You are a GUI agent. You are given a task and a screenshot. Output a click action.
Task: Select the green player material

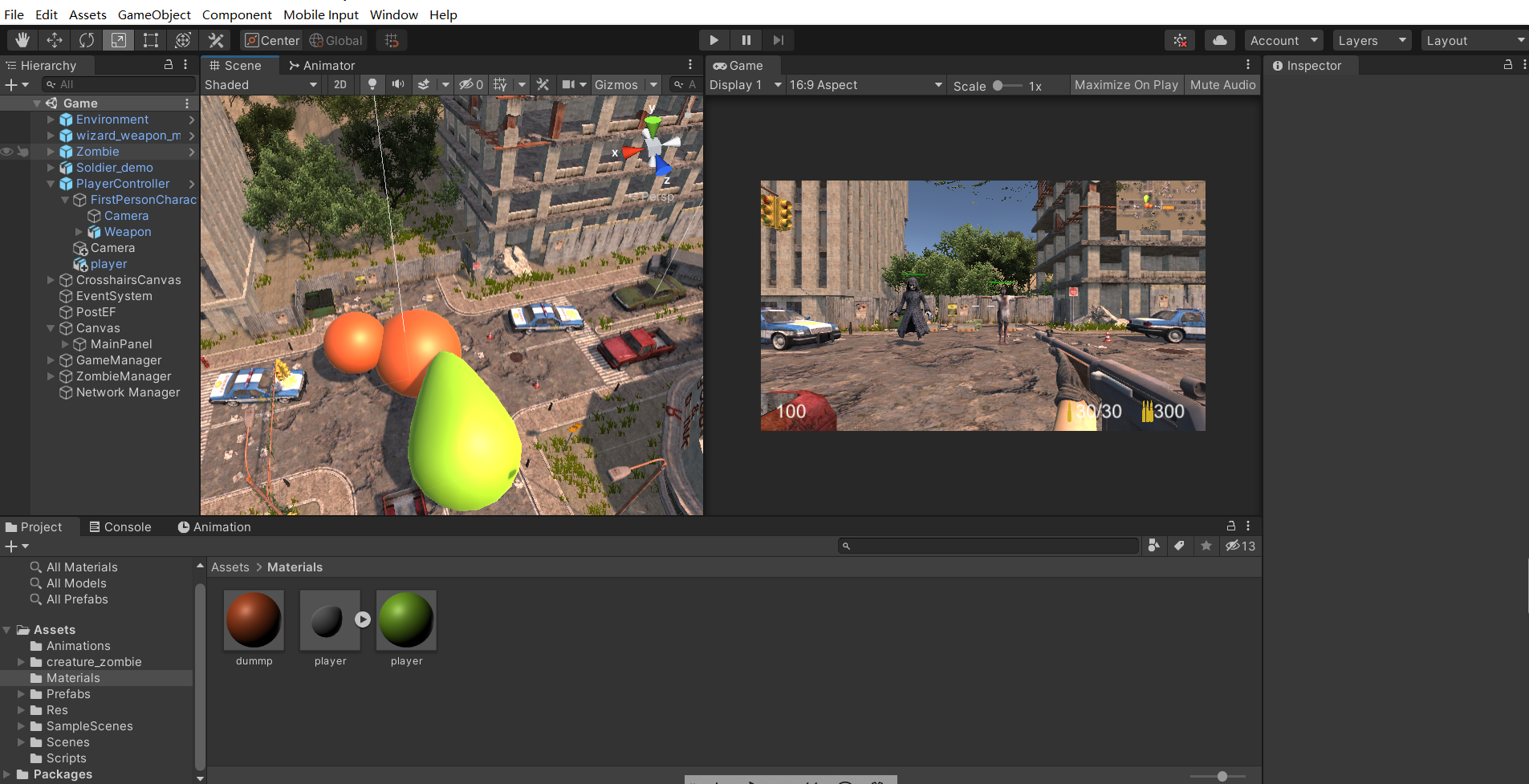click(406, 619)
